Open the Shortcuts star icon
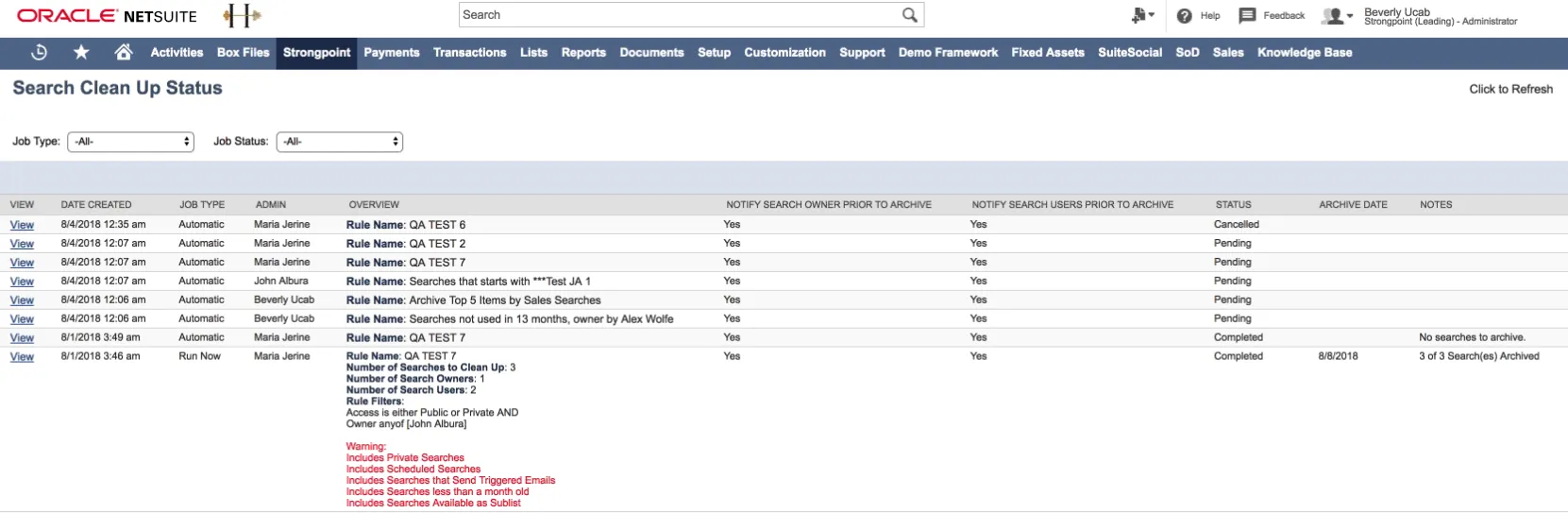 pos(82,53)
